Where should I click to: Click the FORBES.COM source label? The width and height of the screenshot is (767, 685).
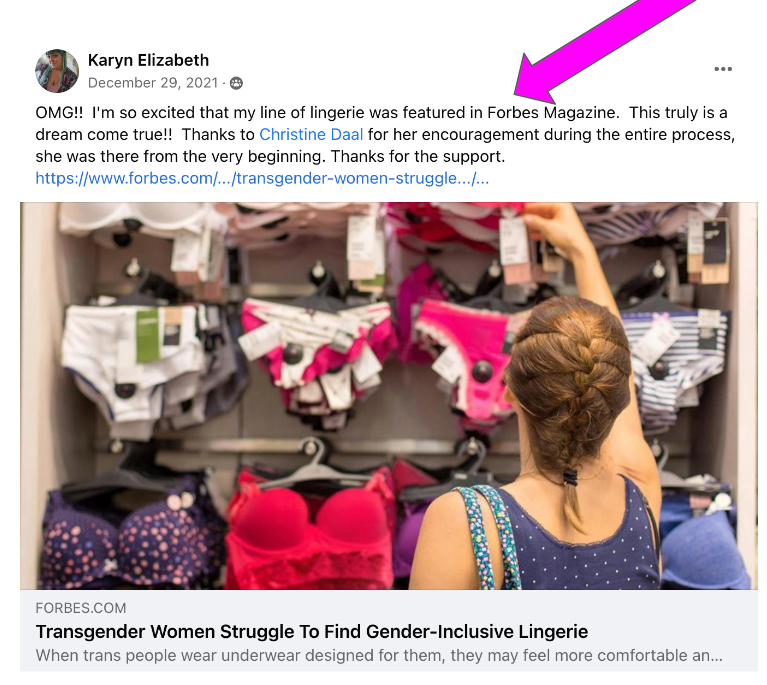point(81,608)
